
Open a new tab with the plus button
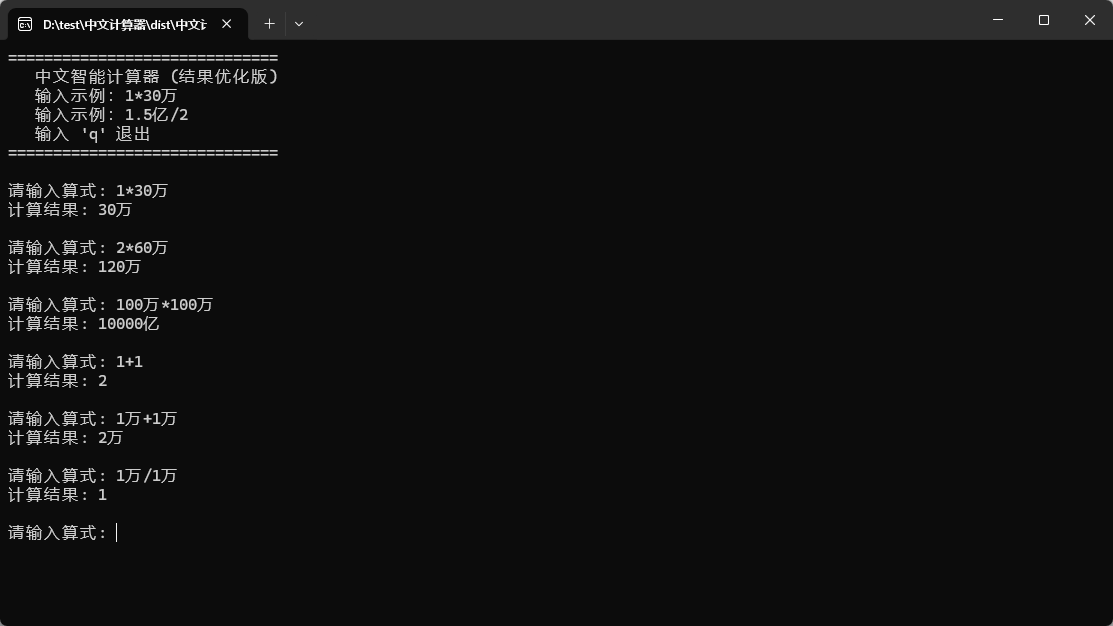pos(269,23)
